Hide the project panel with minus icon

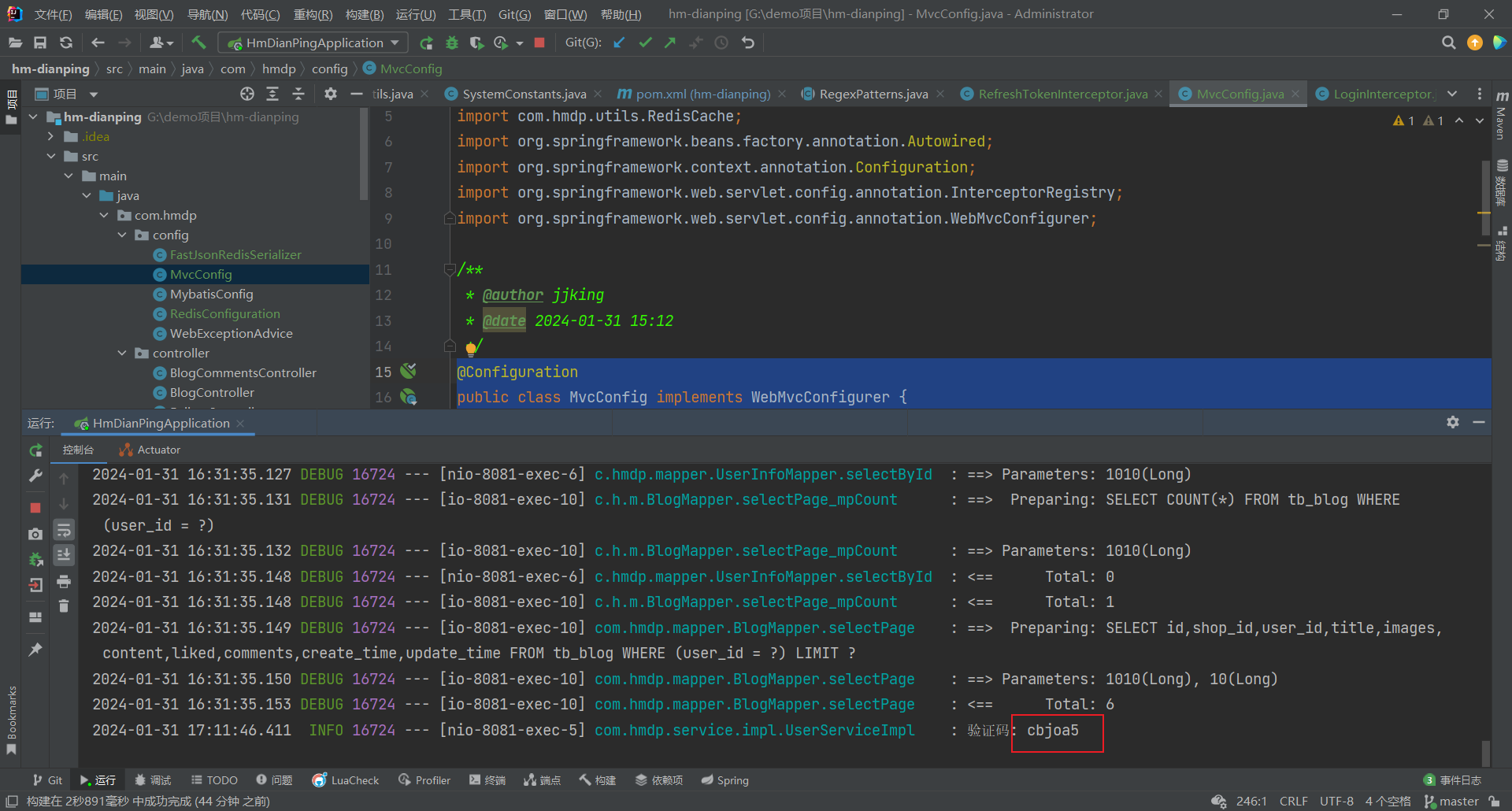coord(356,94)
